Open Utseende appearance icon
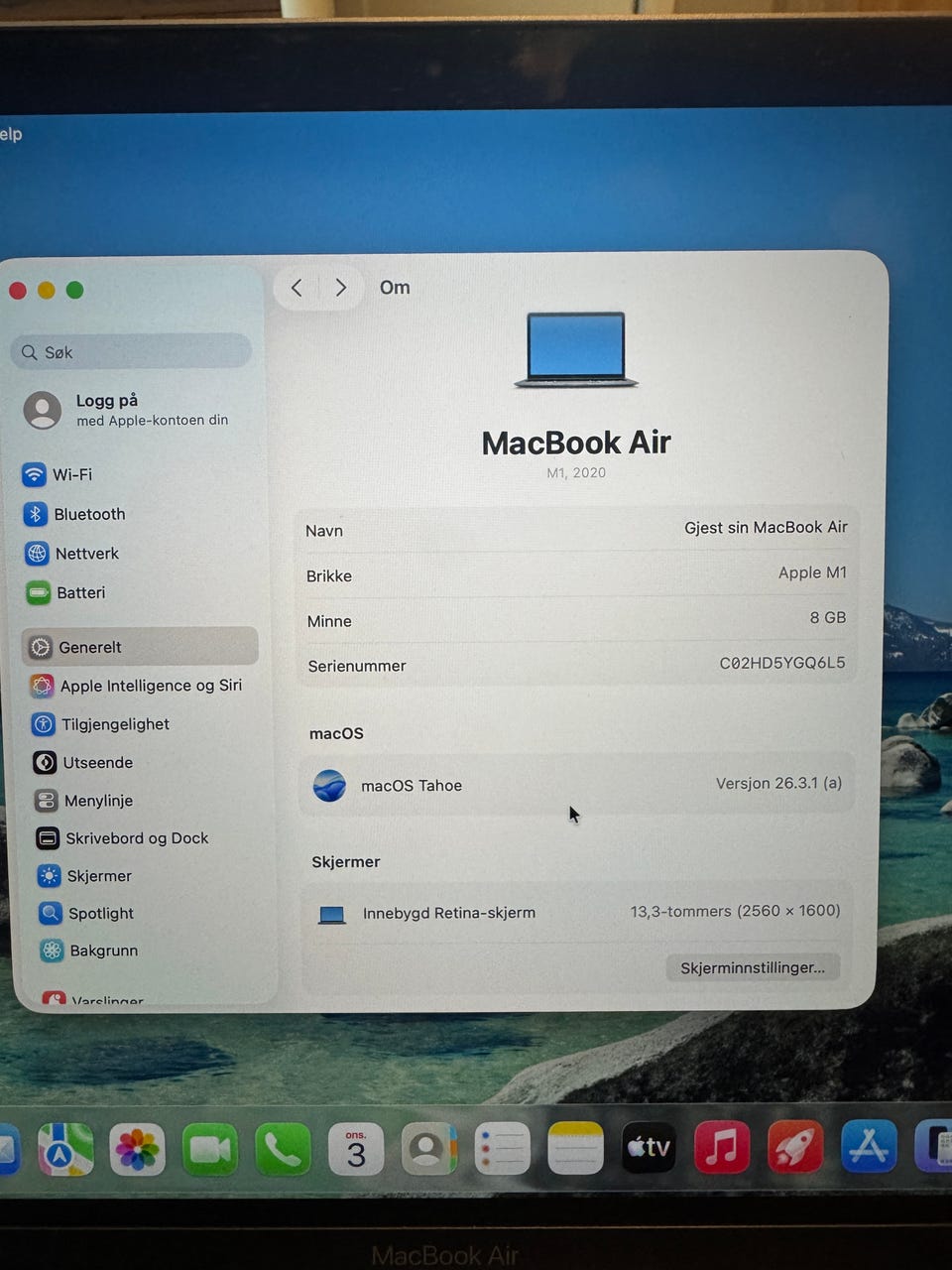Viewport: 952px width, 1270px height. coord(45,763)
